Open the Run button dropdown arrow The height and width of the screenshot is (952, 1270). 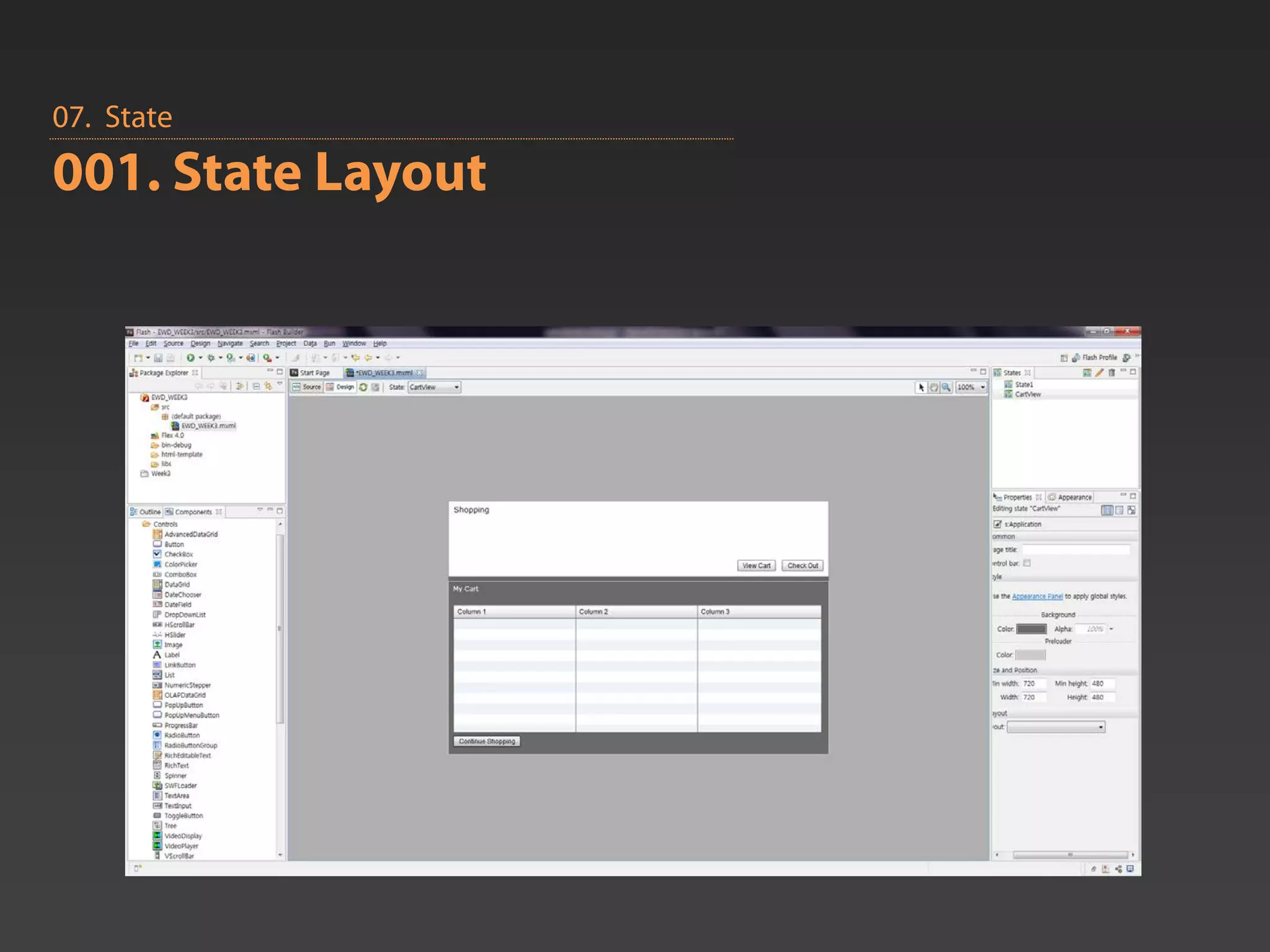(200, 358)
